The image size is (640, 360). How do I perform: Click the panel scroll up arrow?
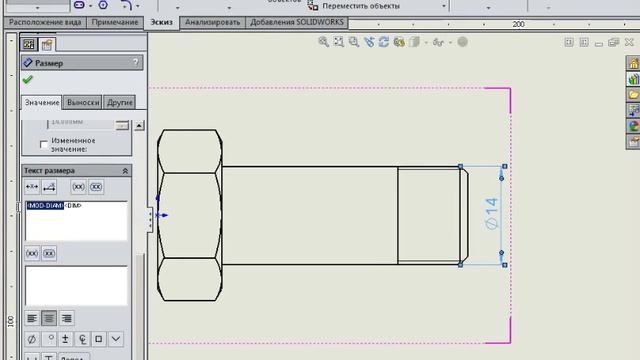[139, 125]
